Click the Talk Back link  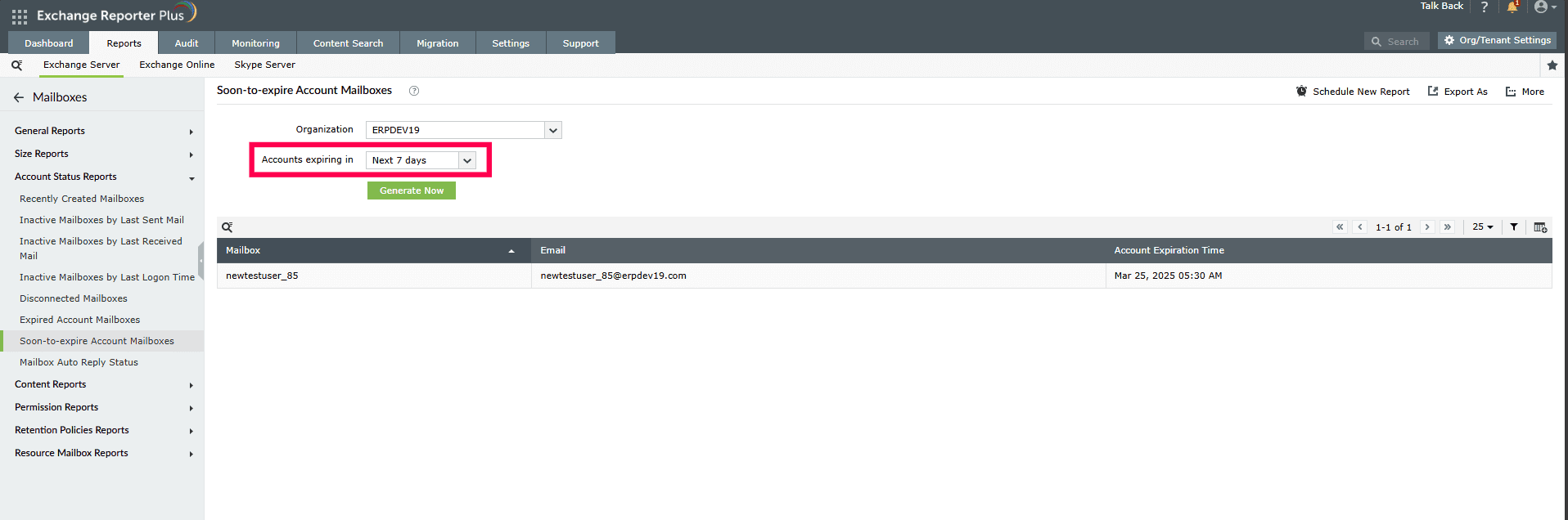click(1441, 6)
